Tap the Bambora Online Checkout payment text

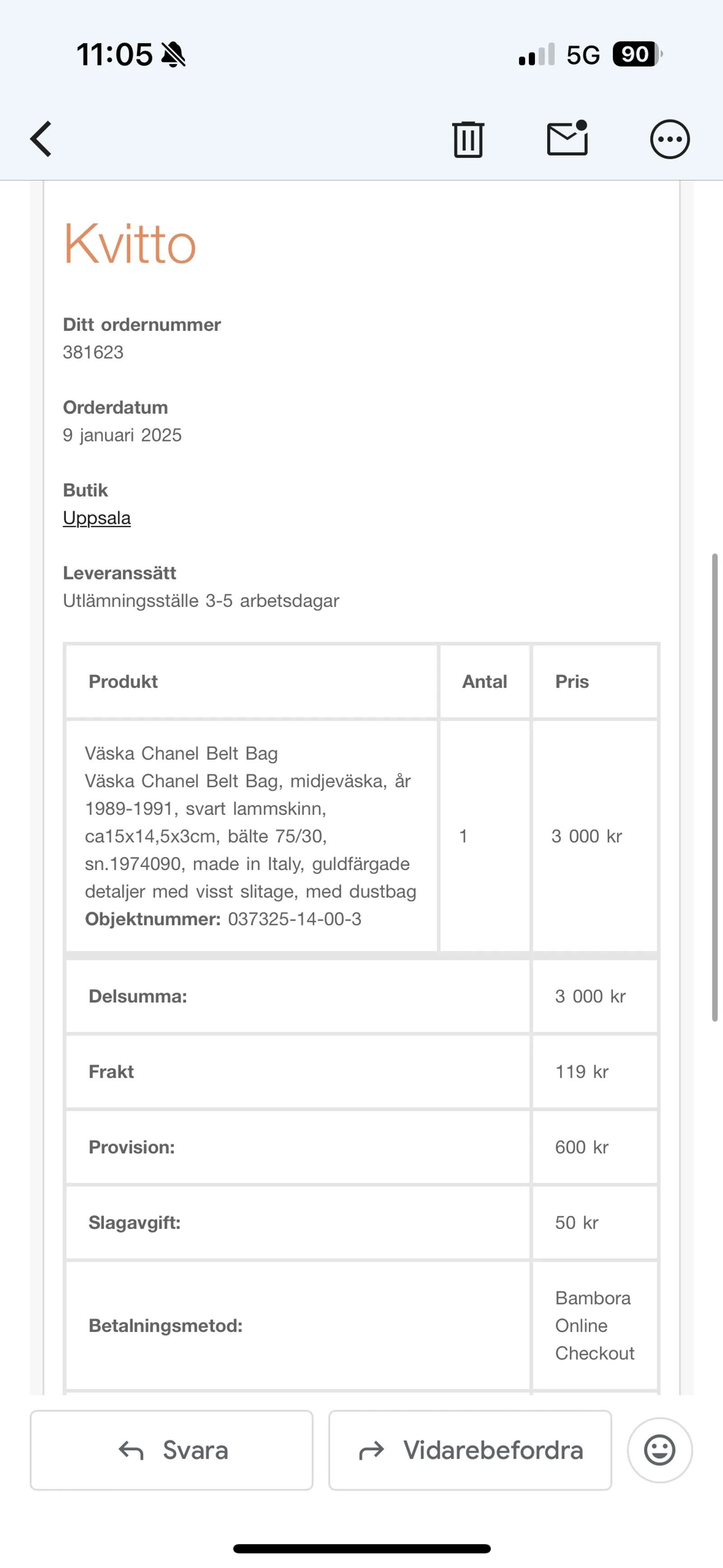[x=595, y=1325]
